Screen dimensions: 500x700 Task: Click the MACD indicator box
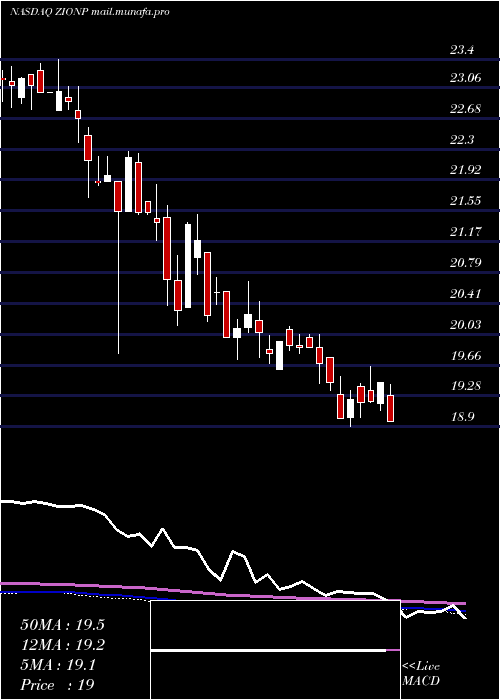click(275, 650)
